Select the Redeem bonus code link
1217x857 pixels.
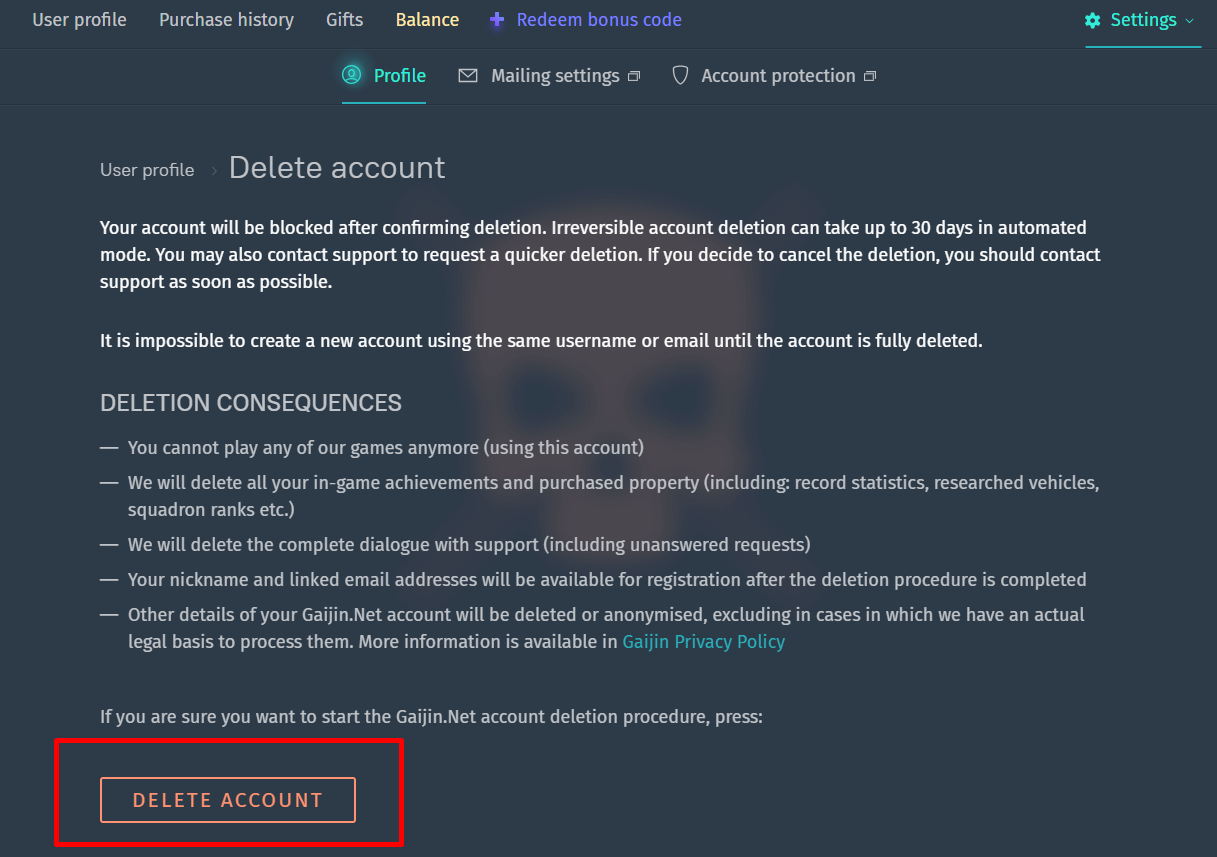click(x=598, y=20)
